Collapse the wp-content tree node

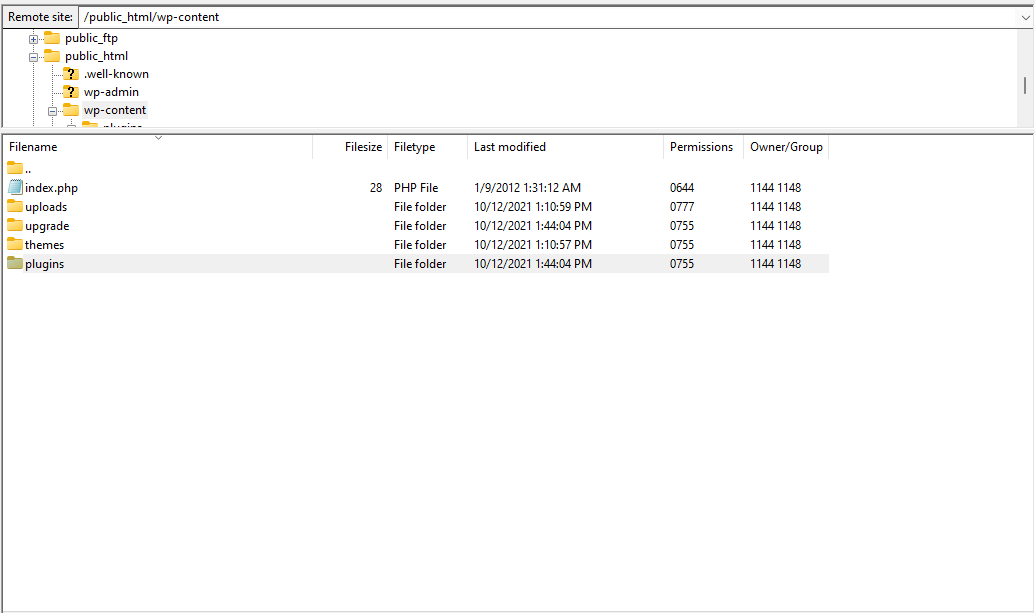click(52, 111)
